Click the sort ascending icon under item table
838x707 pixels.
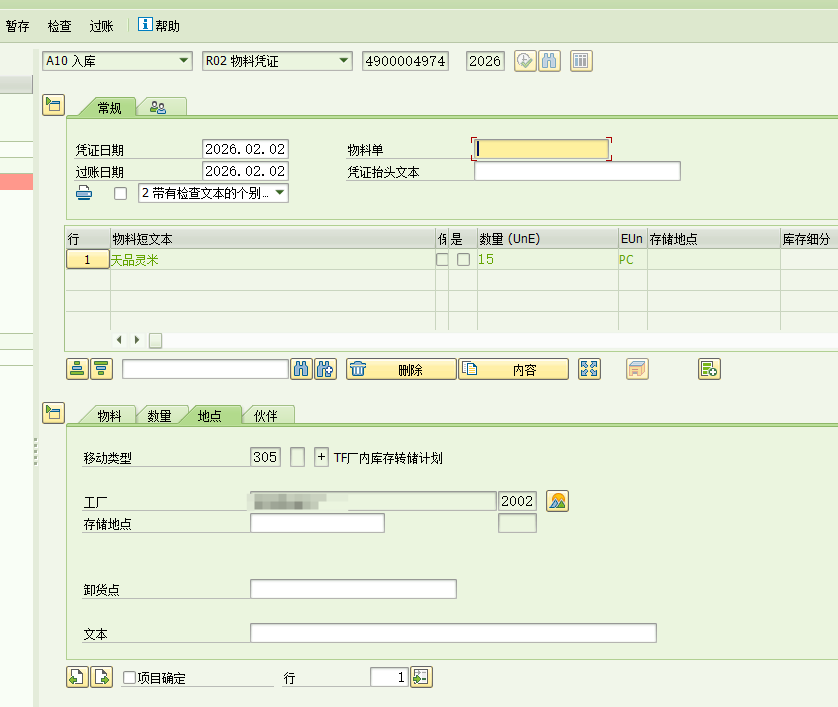point(77,369)
